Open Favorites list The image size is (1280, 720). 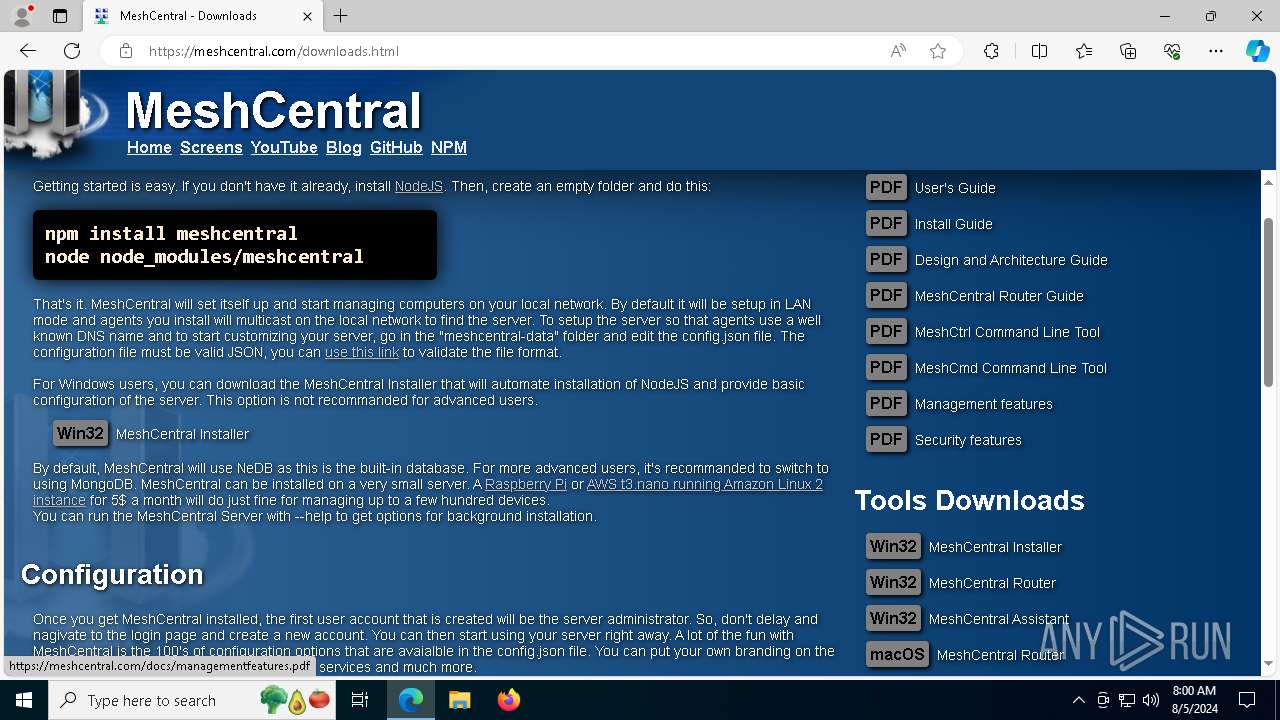tap(1084, 51)
